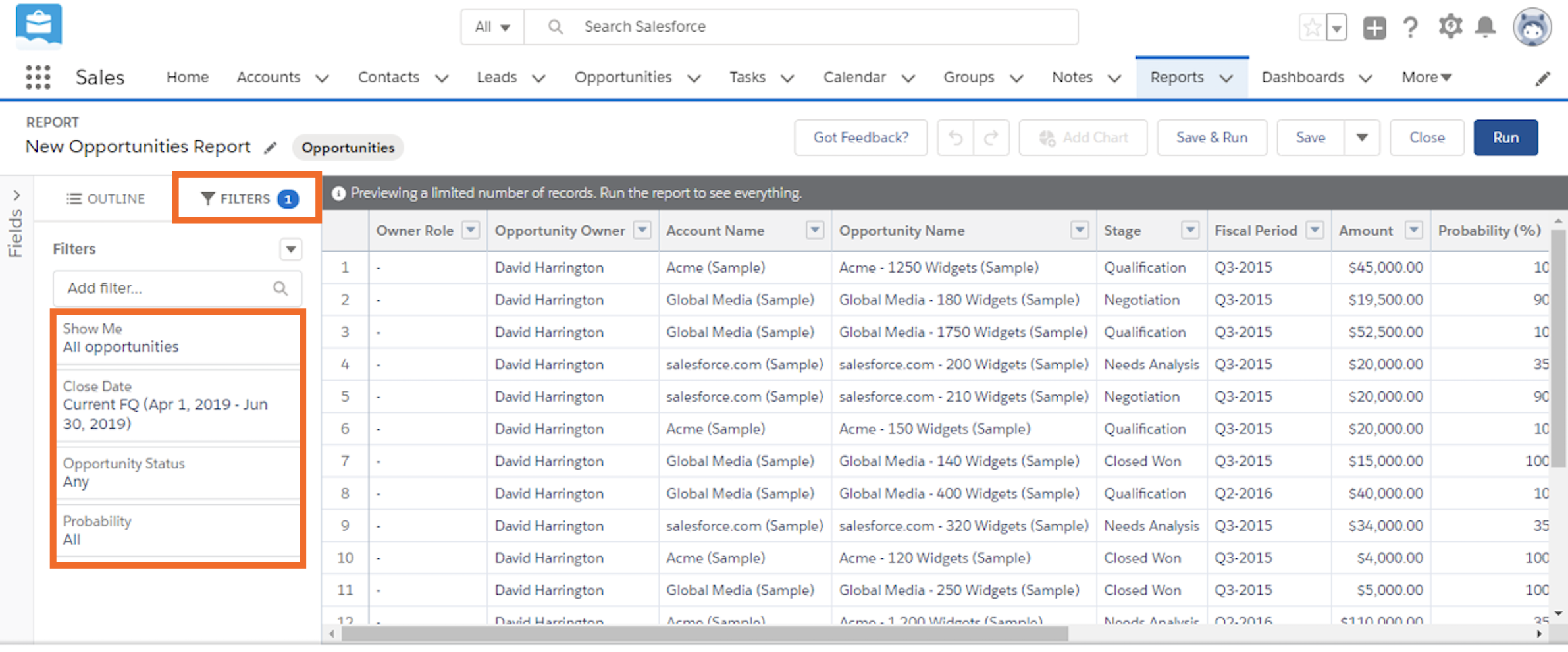Expand the Fields side panel arrow

[16, 196]
